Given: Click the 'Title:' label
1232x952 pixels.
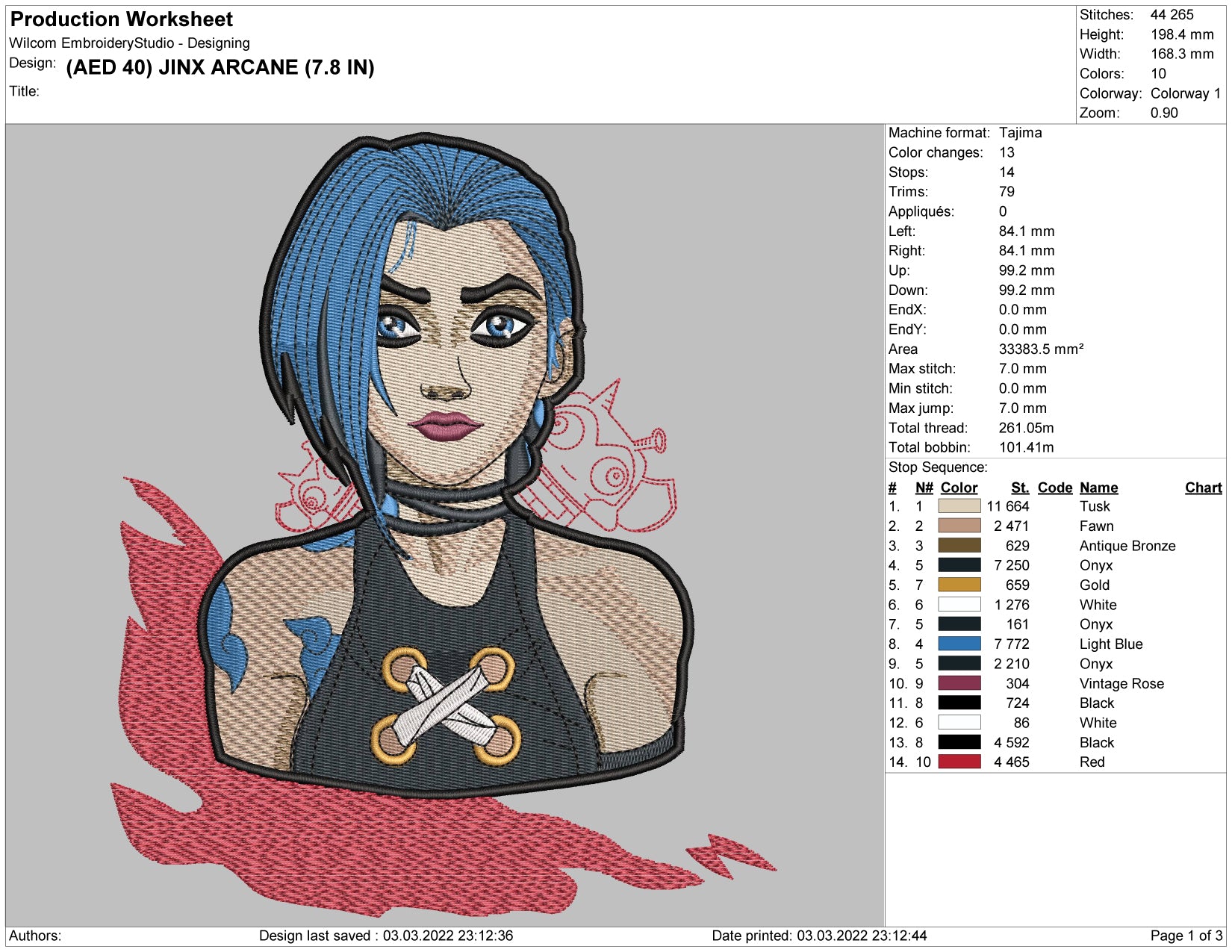Looking at the screenshot, I should pos(24,91).
